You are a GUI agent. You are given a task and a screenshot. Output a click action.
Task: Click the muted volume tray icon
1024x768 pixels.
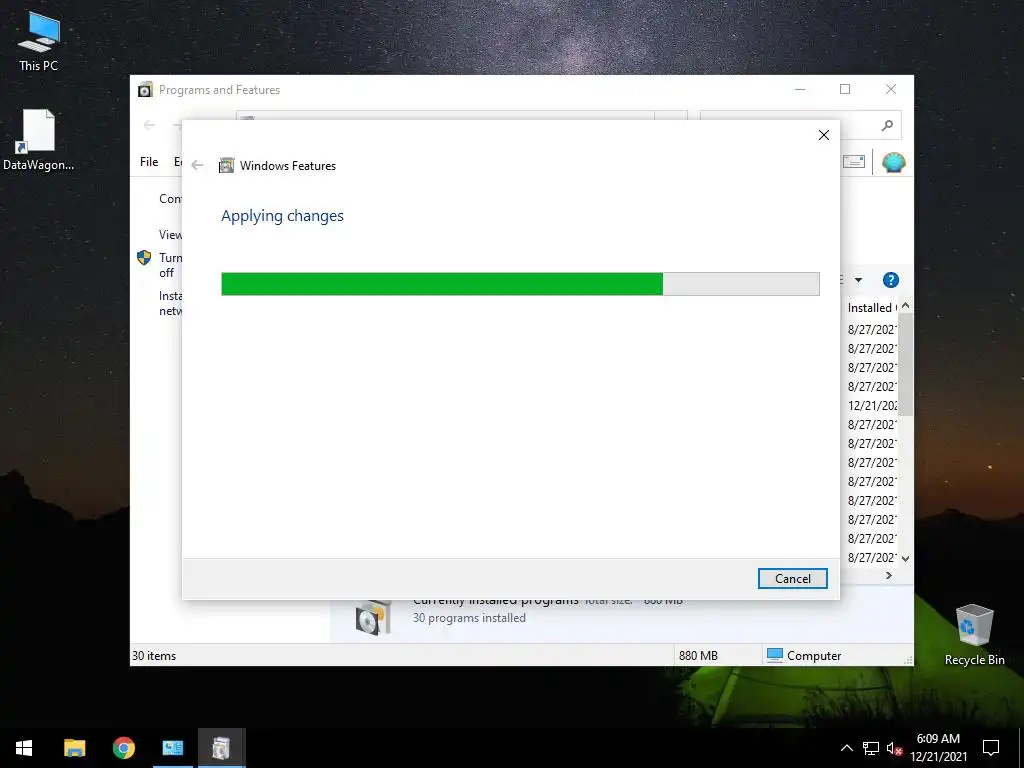click(x=894, y=748)
